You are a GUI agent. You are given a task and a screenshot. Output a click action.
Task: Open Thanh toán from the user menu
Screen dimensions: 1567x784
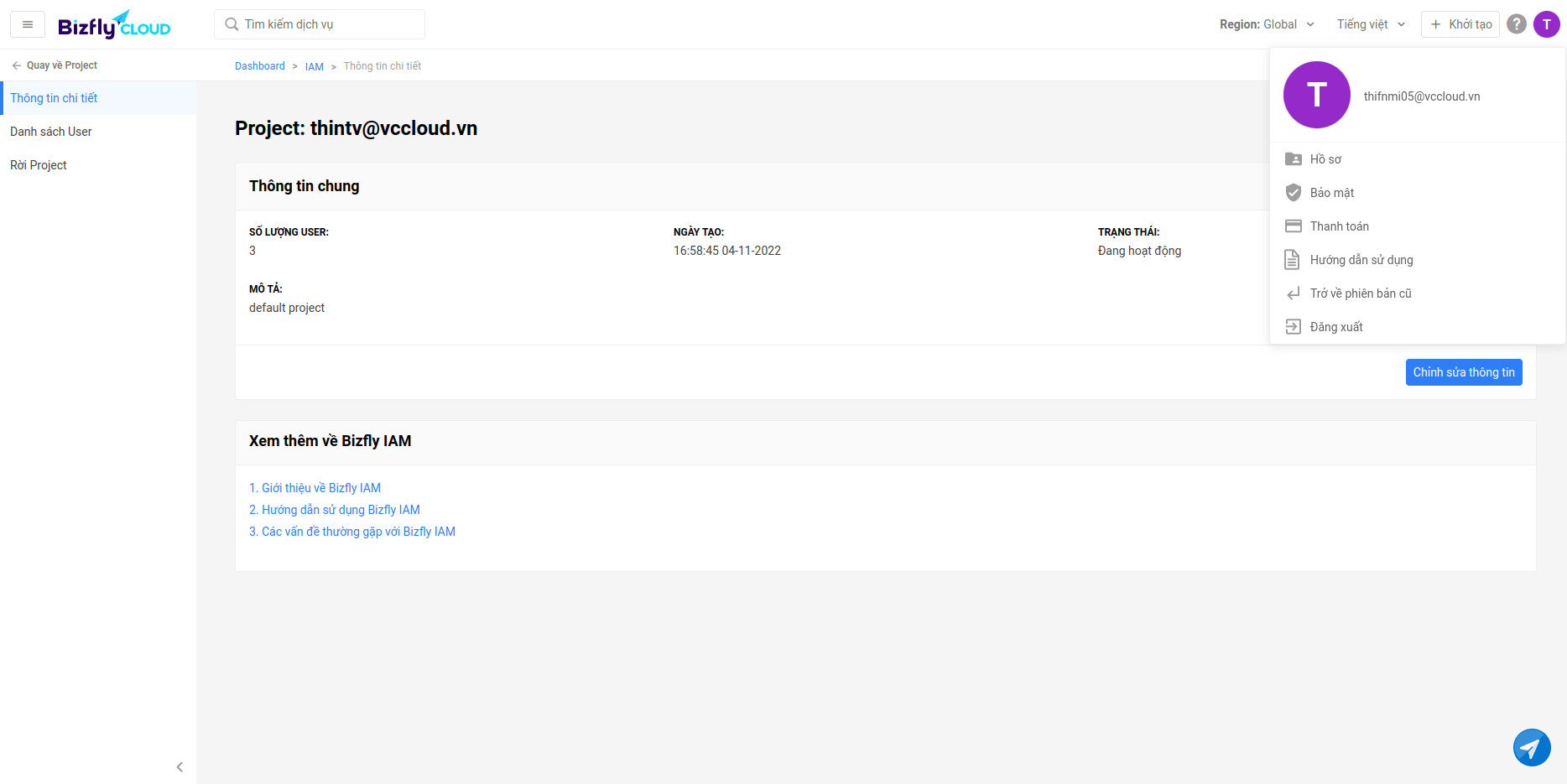coord(1339,226)
